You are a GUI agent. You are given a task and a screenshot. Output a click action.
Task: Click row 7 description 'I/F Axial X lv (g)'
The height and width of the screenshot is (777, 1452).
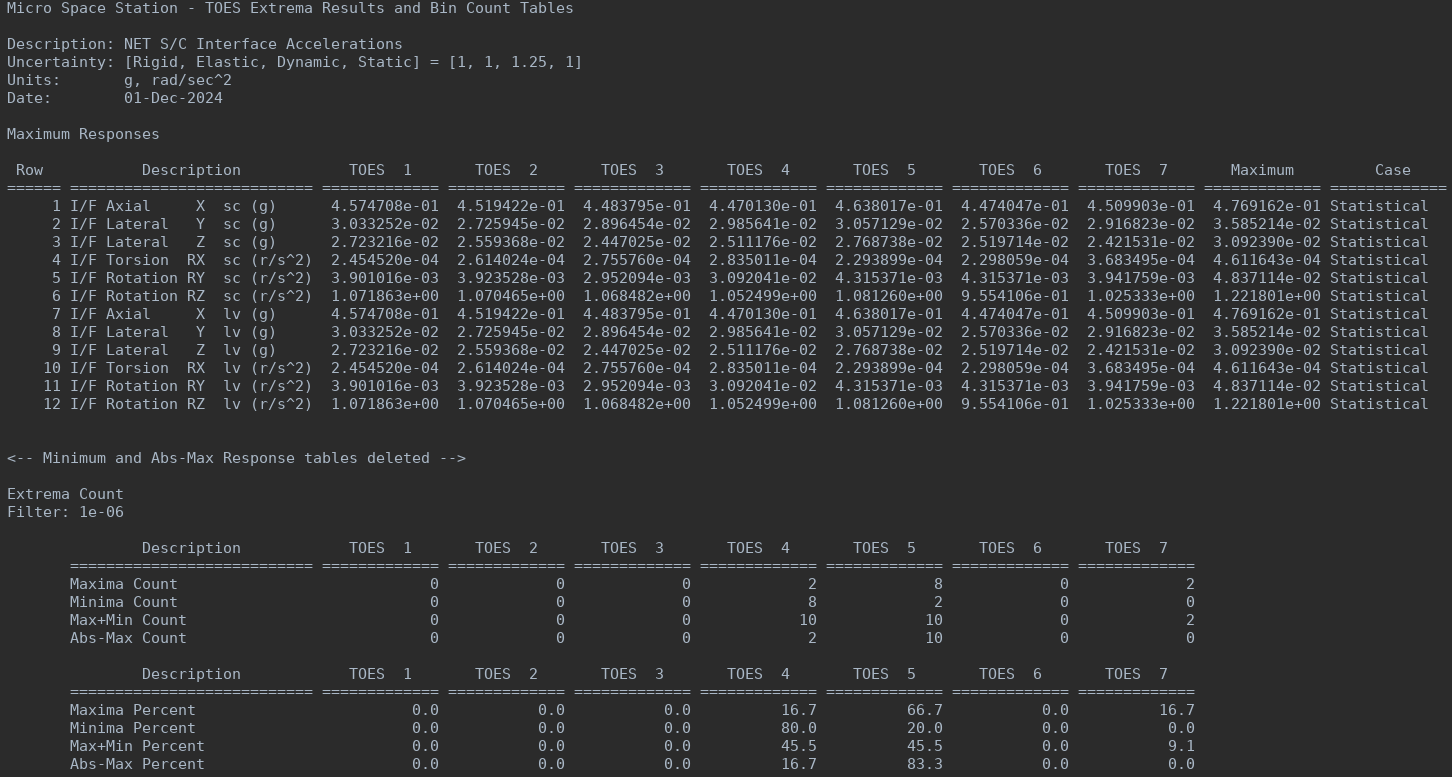[x=173, y=314]
